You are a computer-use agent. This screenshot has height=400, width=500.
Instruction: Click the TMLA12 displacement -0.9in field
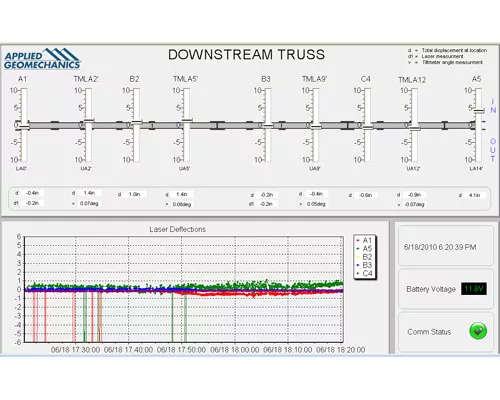[414, 194]
